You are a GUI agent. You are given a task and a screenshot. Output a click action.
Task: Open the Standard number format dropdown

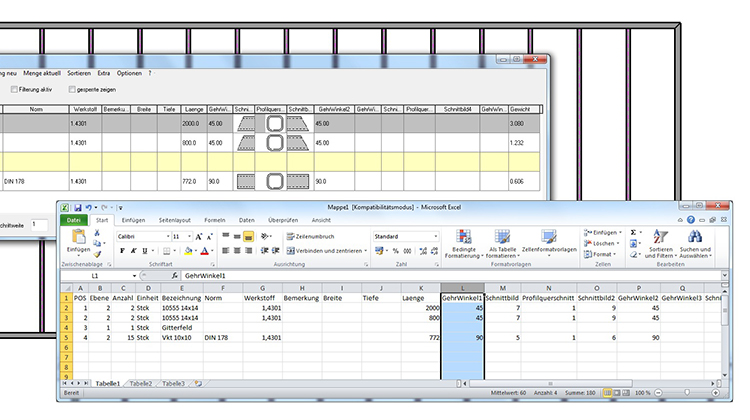[436, 236]
